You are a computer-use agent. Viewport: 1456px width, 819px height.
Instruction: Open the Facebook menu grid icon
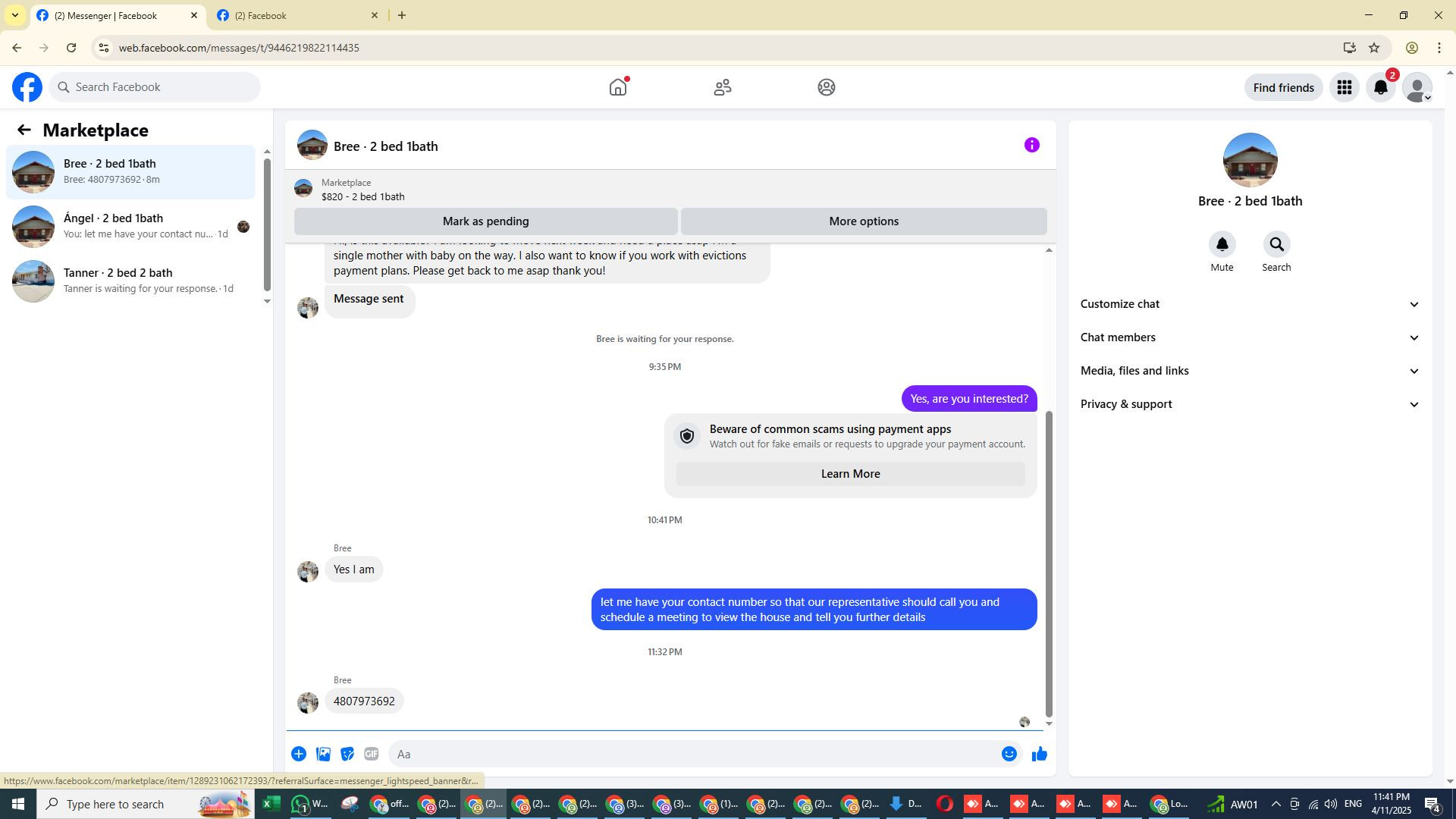tap(1345, 87)
